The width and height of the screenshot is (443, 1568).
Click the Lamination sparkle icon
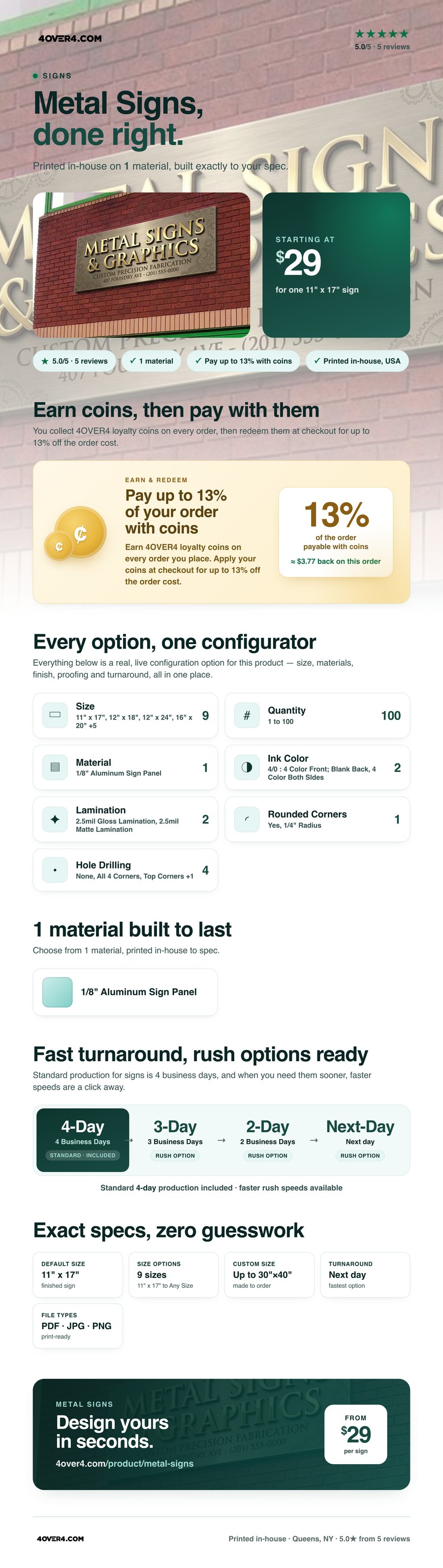(x=55, y=819)
